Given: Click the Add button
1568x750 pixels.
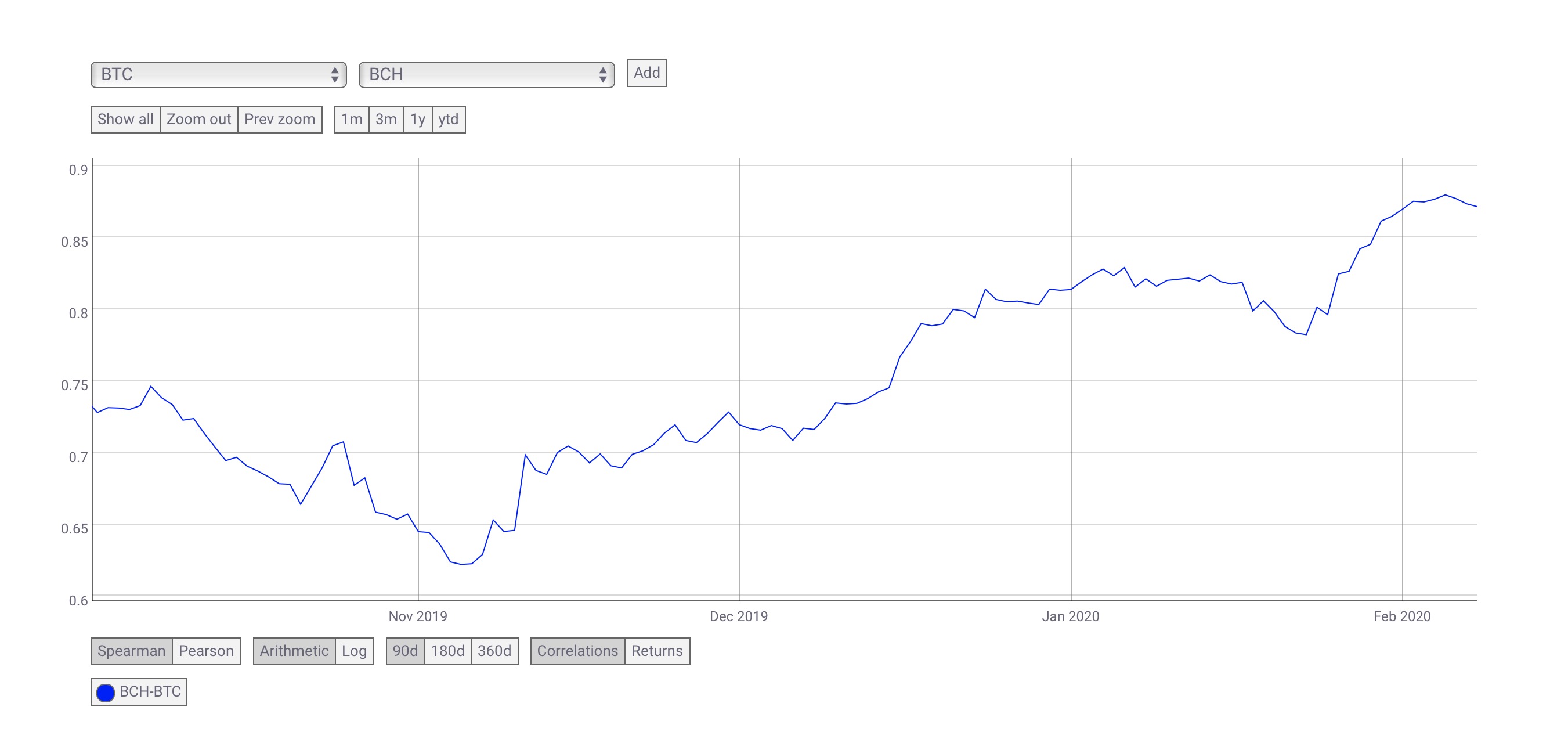Looking at the screenshot, I should pos(646,73).
